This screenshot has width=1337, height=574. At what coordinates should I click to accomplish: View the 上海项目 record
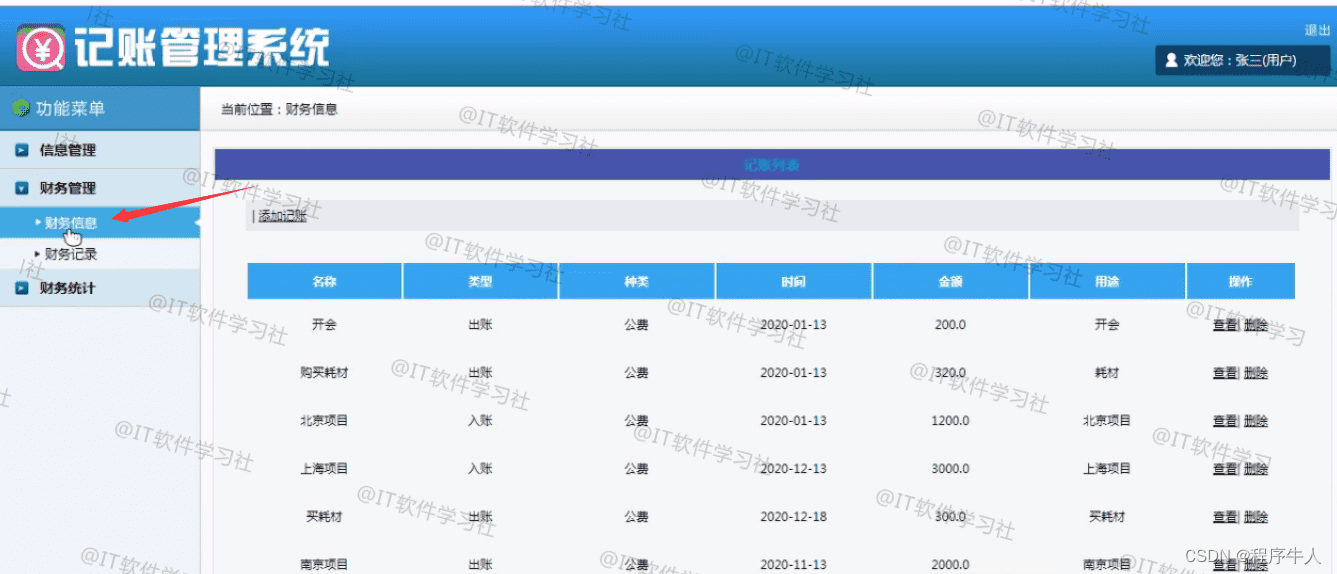[1224, 469]
